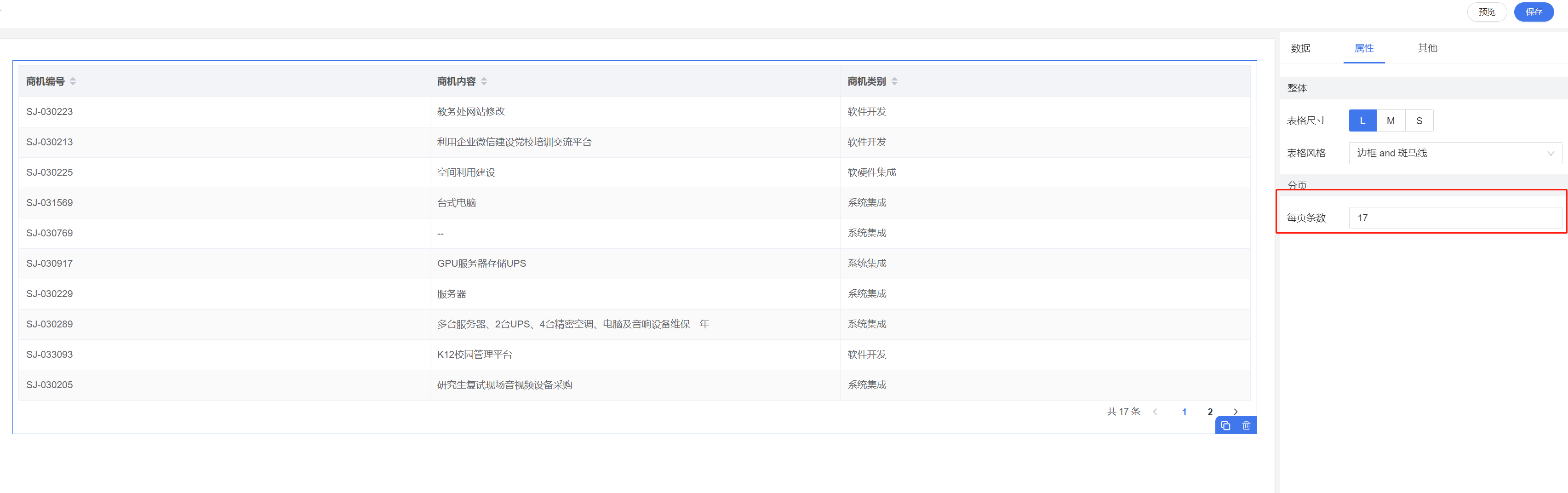Click the copy component icon

[x=1225, y=425]
